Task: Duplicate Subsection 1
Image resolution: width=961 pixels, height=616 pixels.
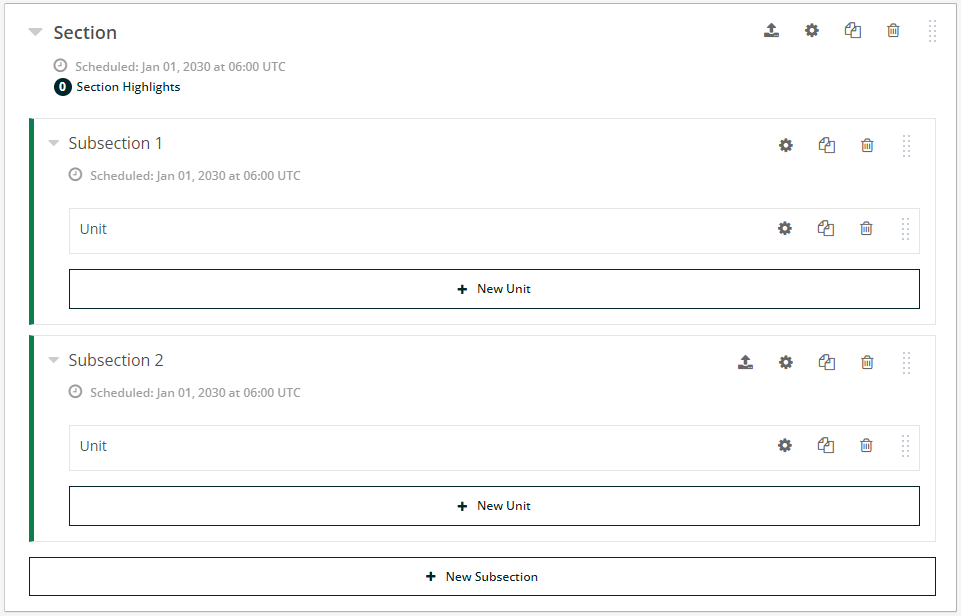Action: [827, 145]
